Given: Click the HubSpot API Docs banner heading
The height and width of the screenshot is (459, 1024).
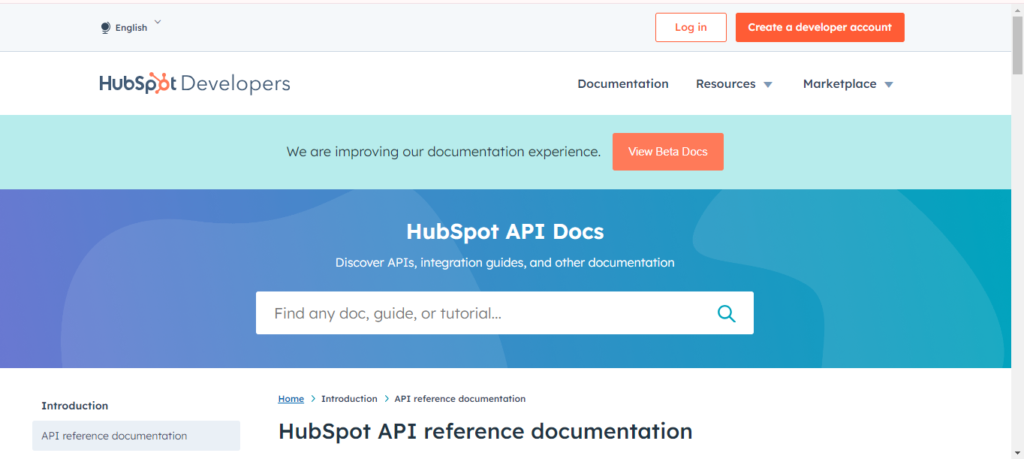Looking at the screenshot, I should [505, 232].
